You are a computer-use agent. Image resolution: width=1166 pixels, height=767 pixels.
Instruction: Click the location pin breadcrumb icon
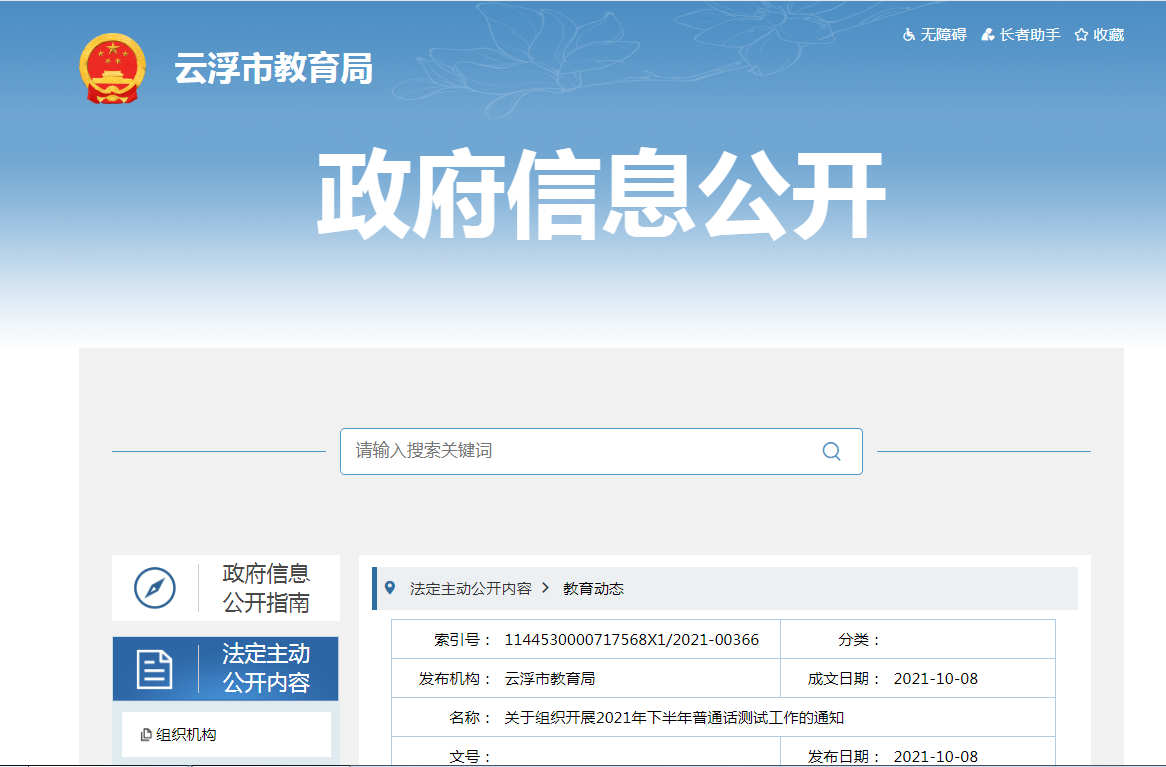[x=390, y=588]
